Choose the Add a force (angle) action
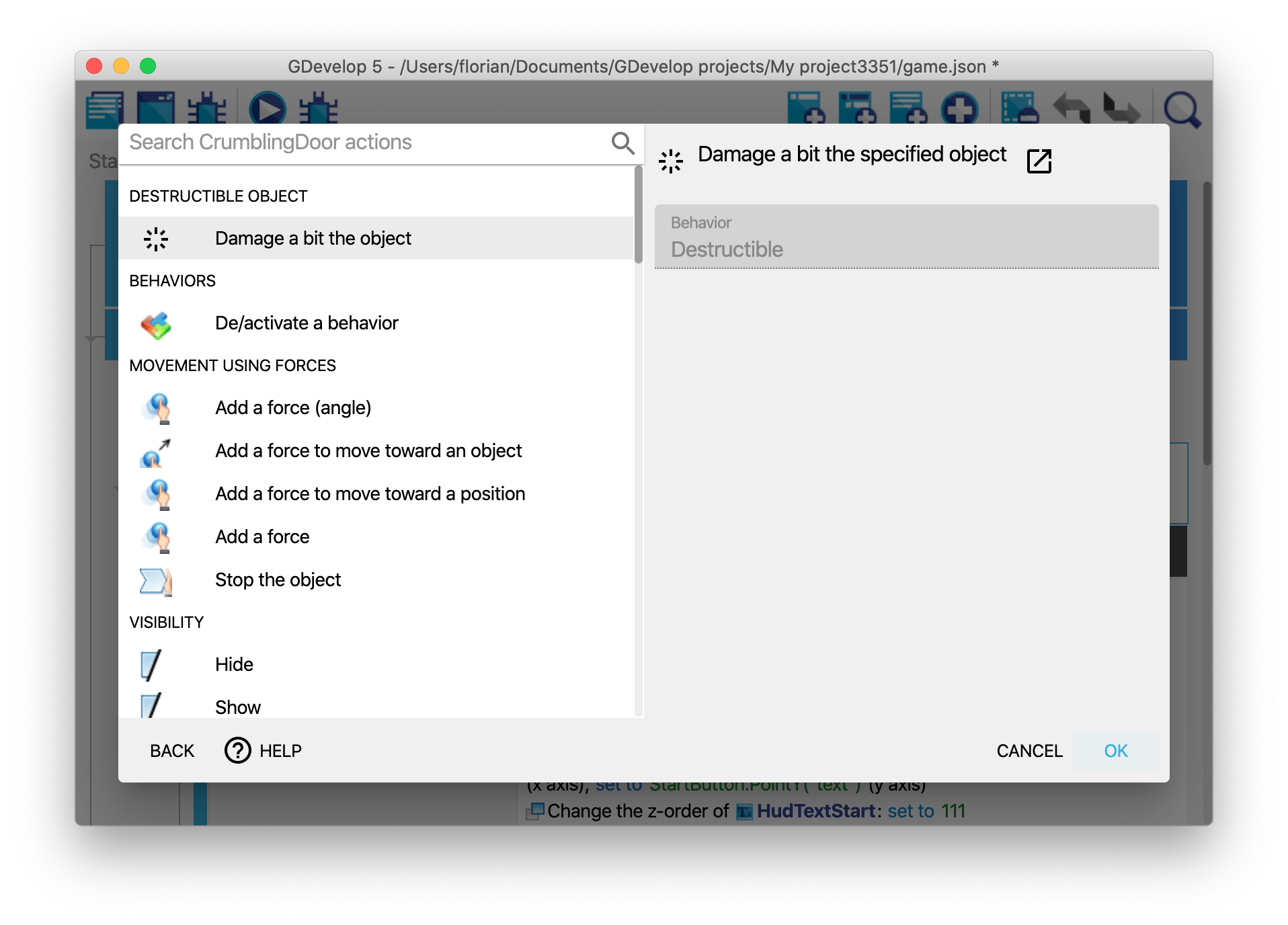Screen dimensions: 1288x925 tap(293, 408)
